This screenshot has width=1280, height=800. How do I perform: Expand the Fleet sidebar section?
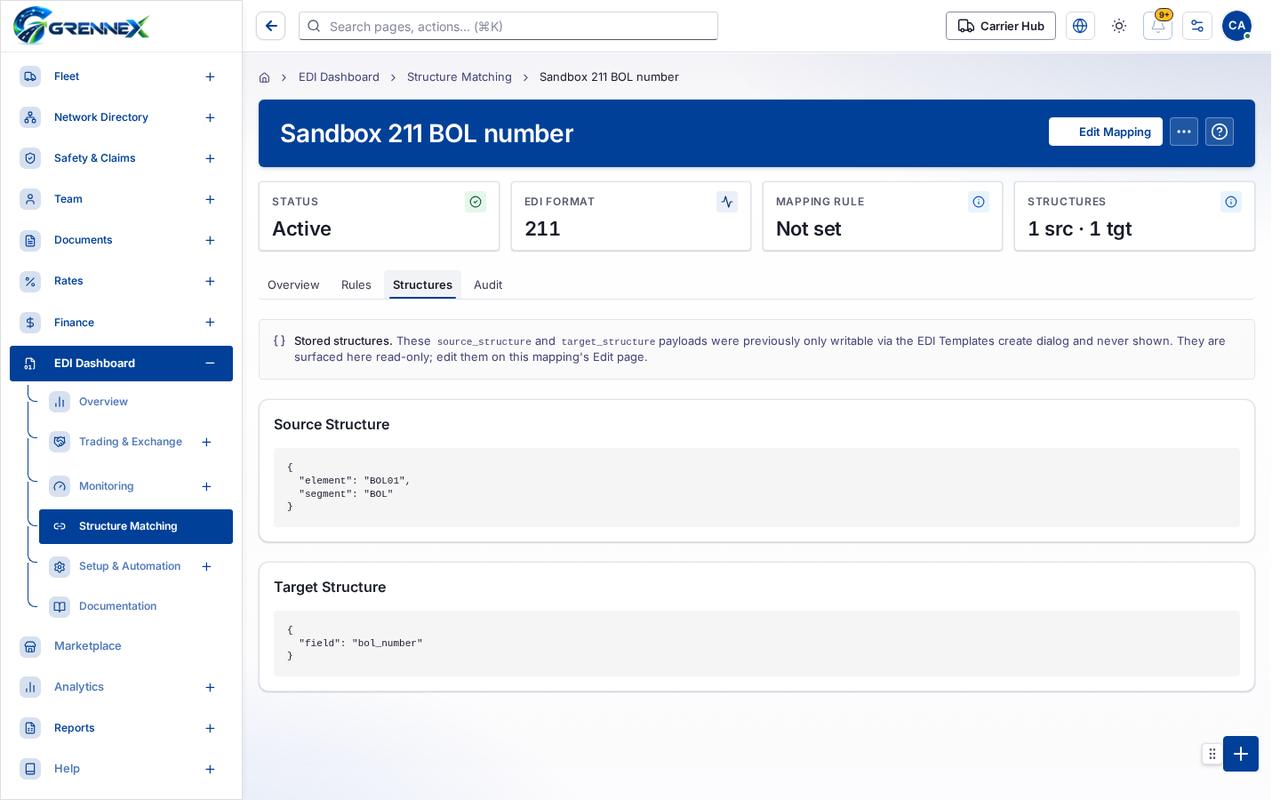[210, 77]
